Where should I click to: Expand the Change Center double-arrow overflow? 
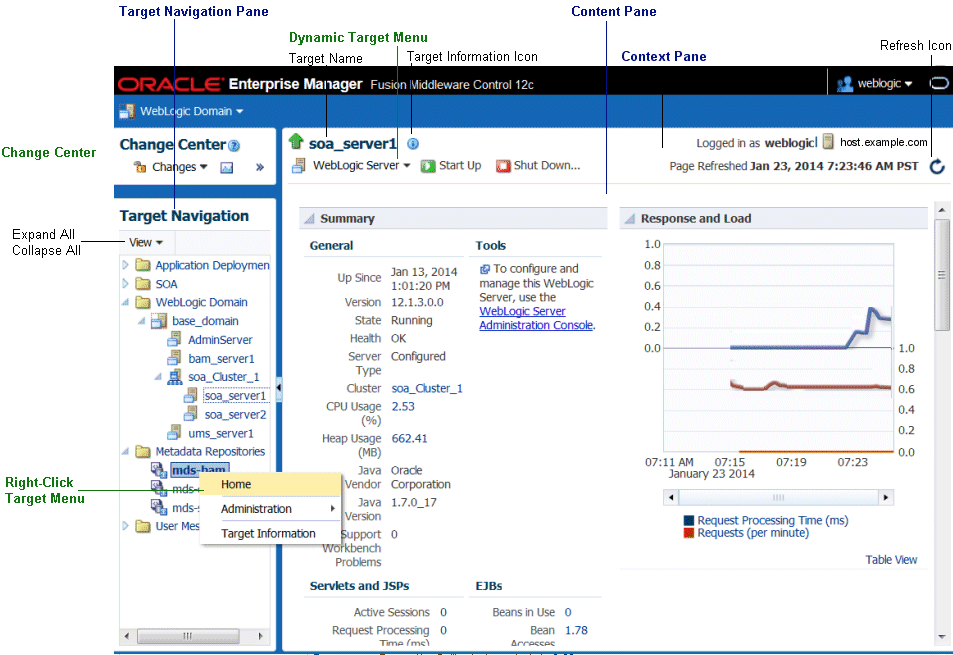point(260,167)
